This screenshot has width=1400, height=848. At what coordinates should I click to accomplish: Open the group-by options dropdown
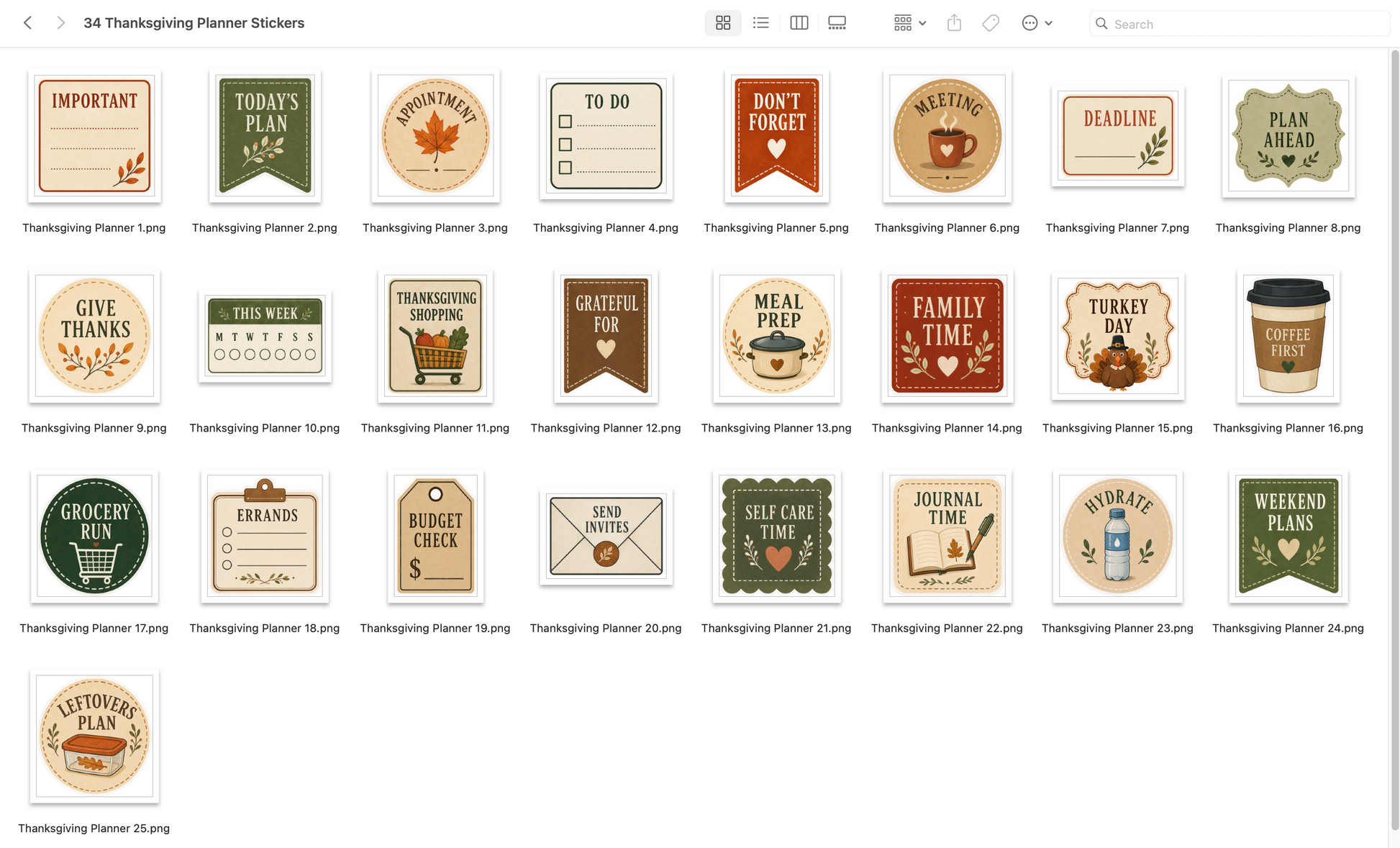909,23
